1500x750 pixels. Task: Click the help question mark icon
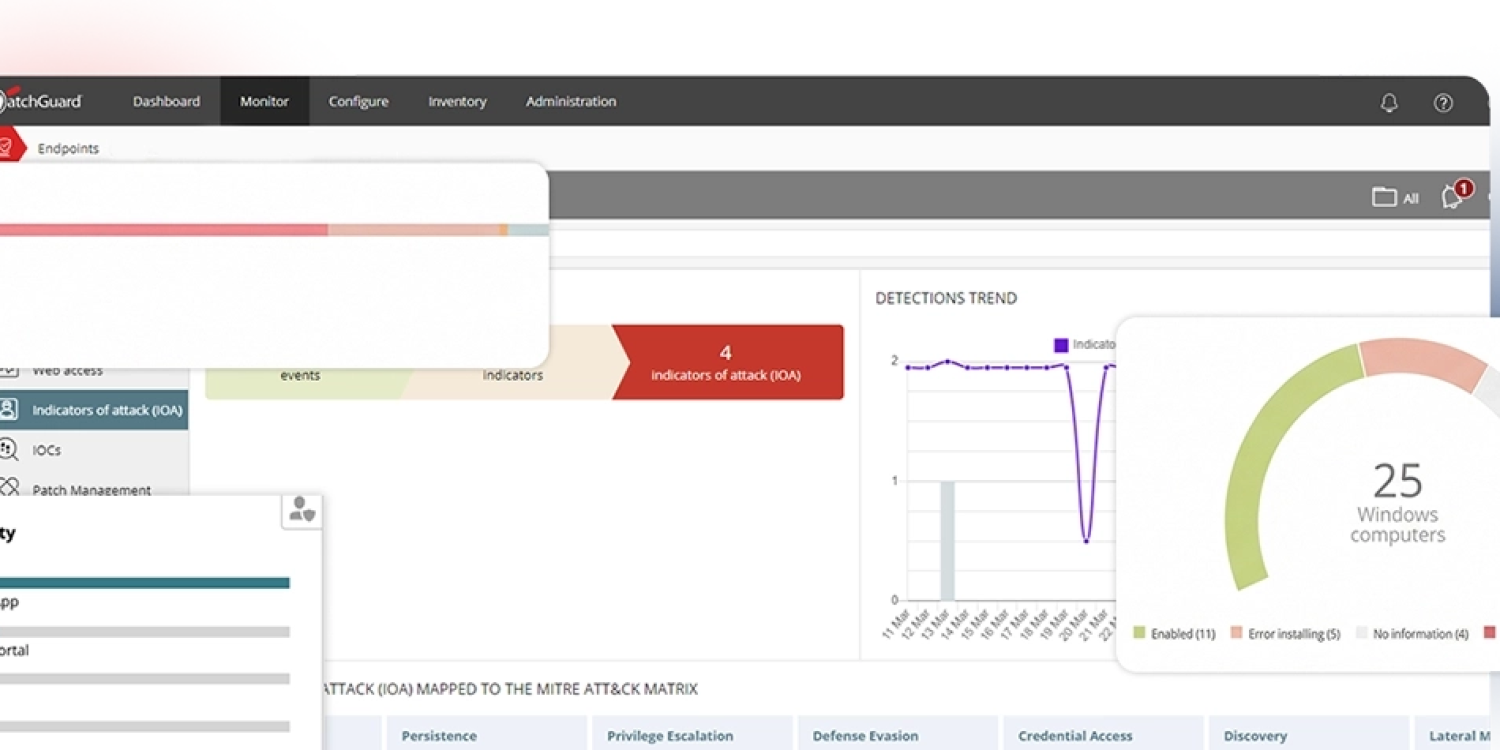click(x=1443, y=102)
